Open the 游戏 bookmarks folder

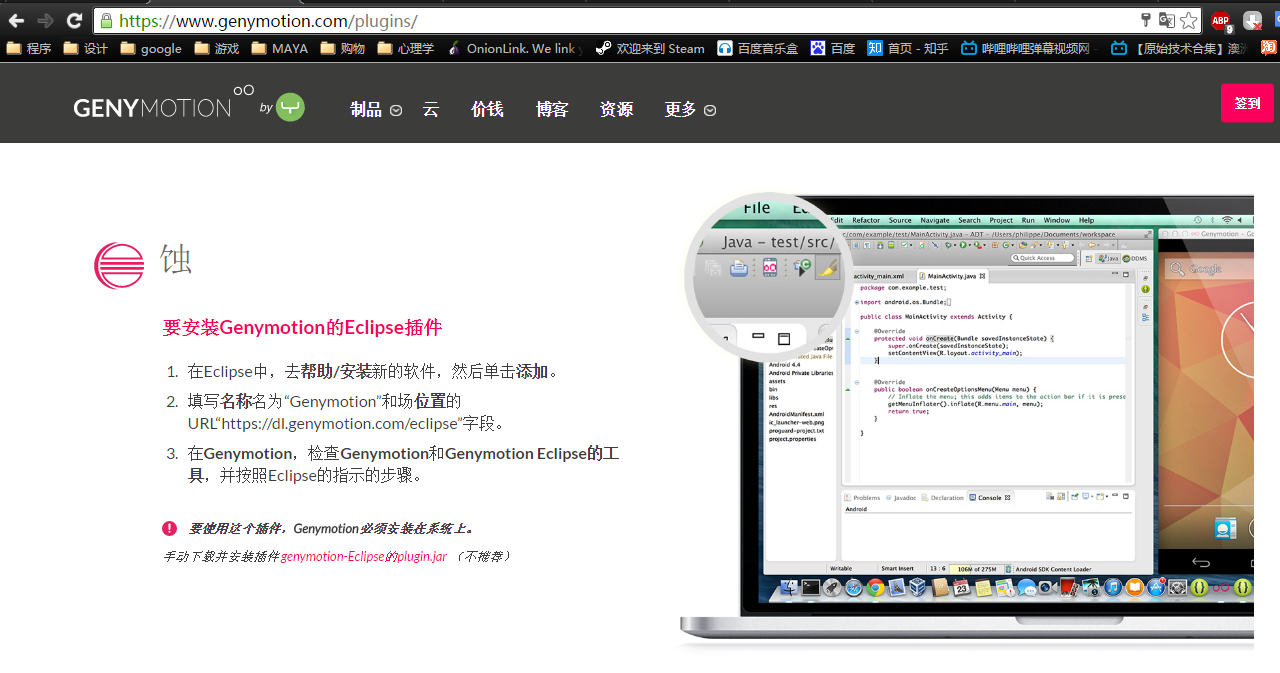(217, 48)
